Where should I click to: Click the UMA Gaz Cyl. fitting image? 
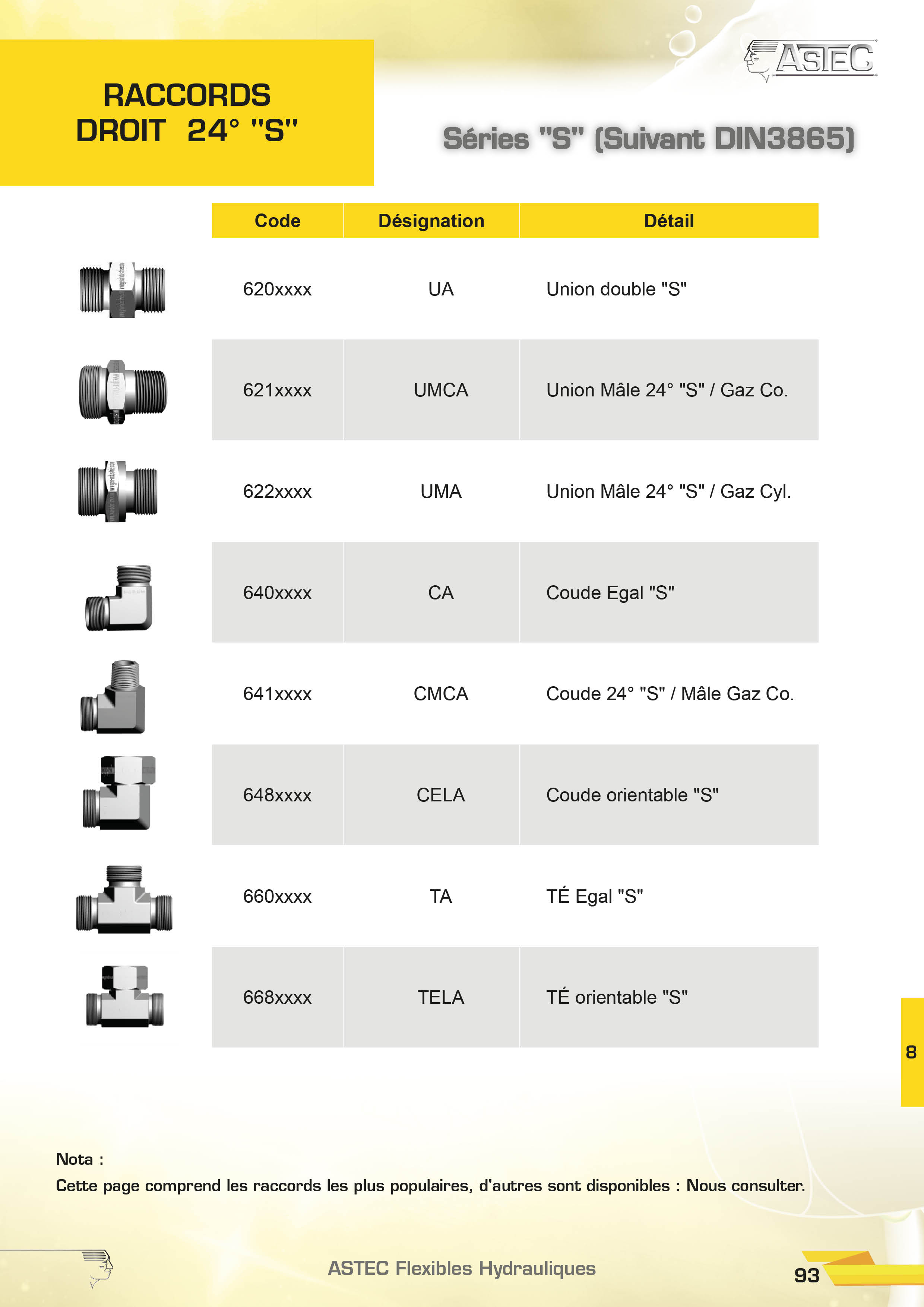pyautogui.click(x=118, y=491)
